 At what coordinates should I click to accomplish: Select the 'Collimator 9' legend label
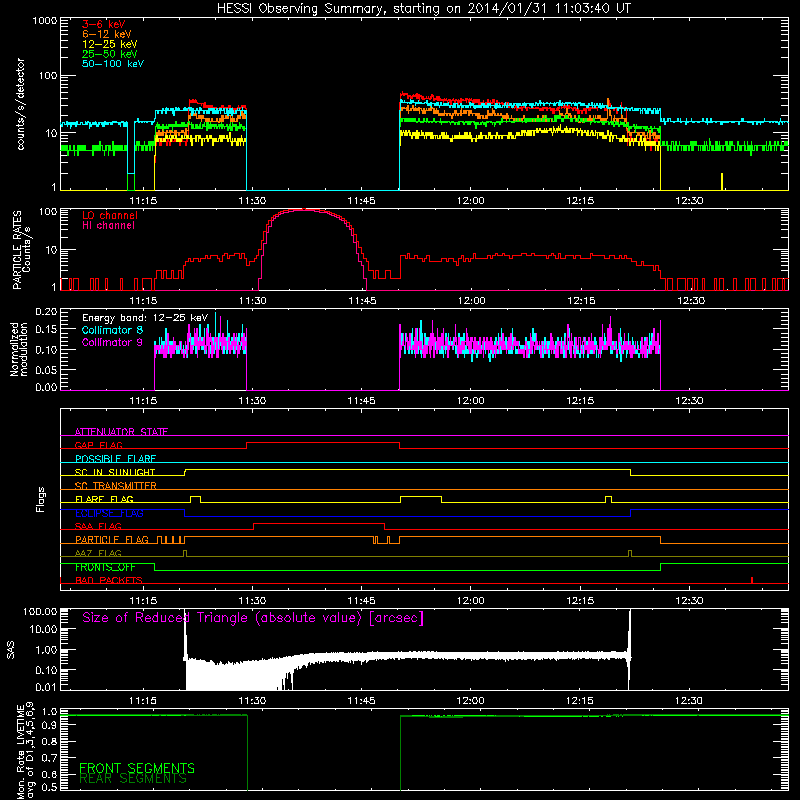pos(113,342)
